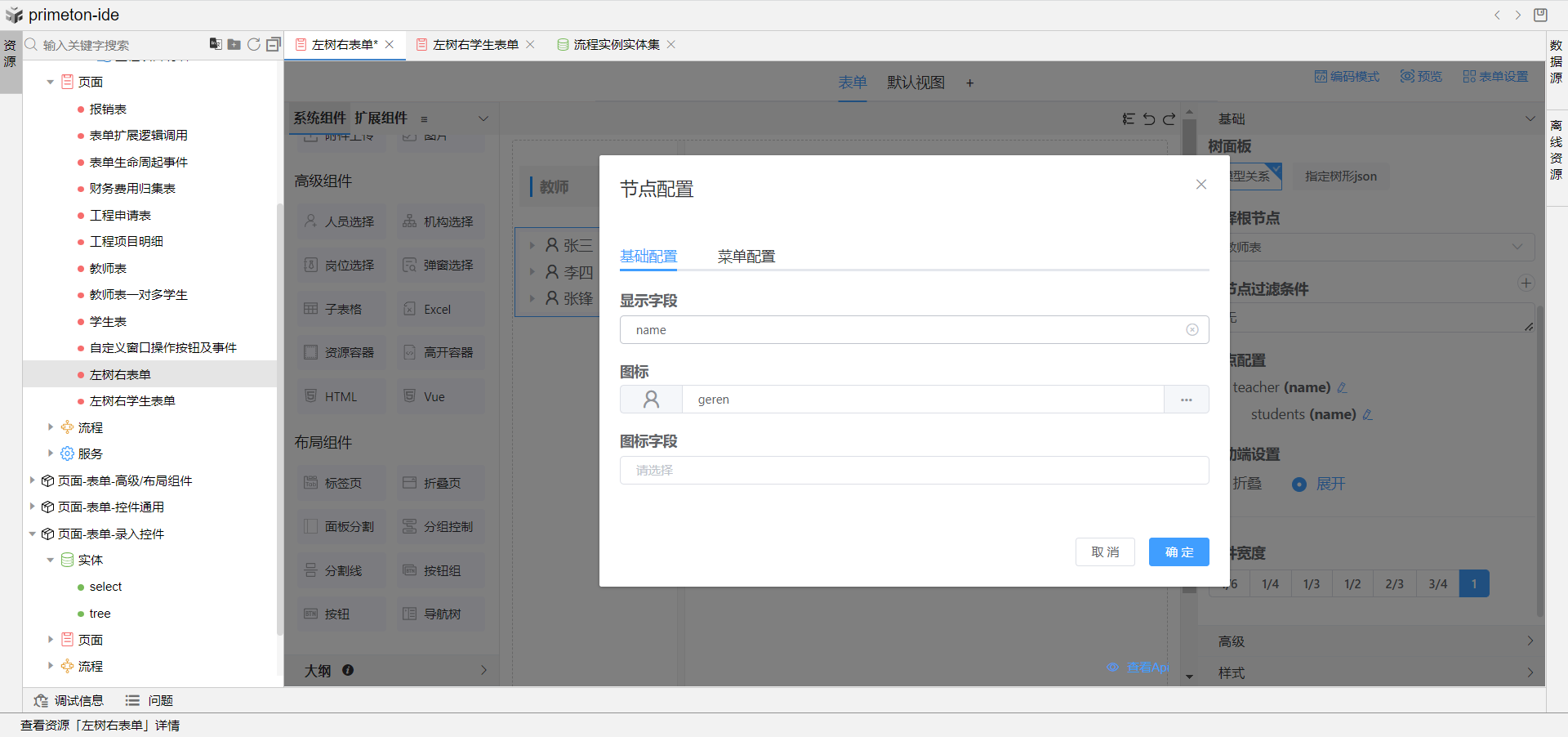Click the new folder icon in resource panel

[x=234, y=44]
